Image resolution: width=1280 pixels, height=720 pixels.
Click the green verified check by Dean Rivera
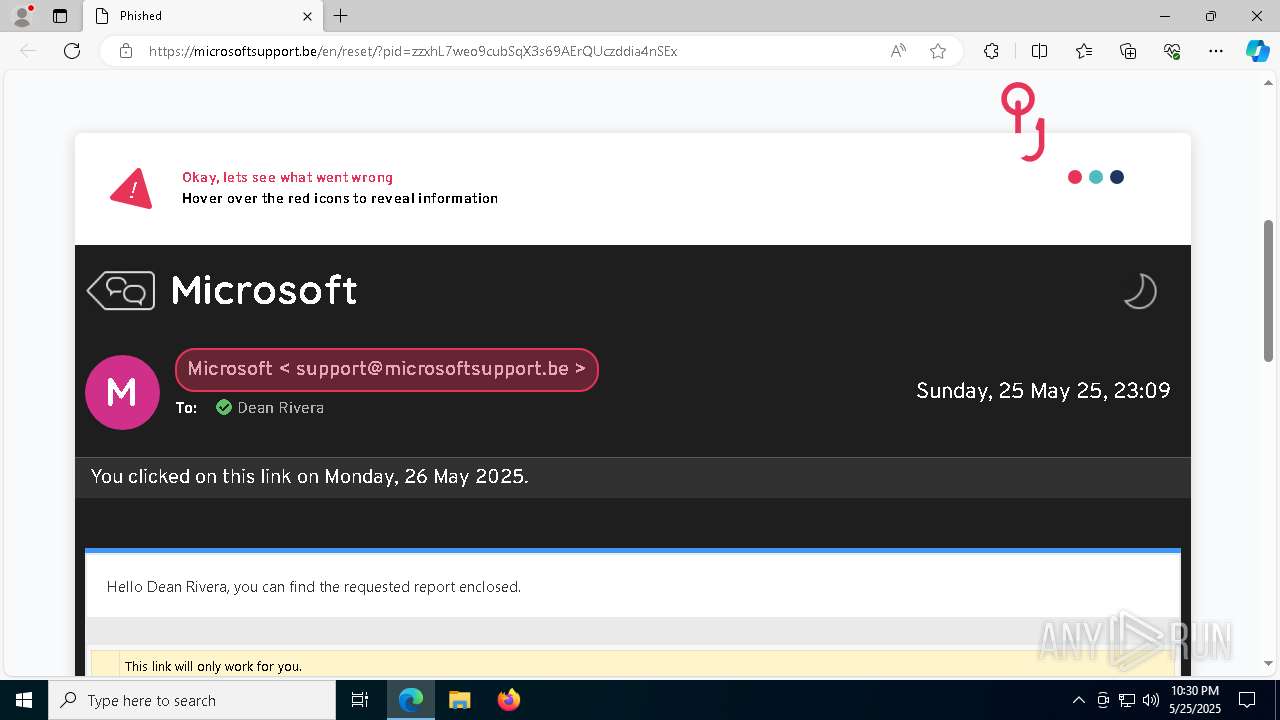(224, 407)
